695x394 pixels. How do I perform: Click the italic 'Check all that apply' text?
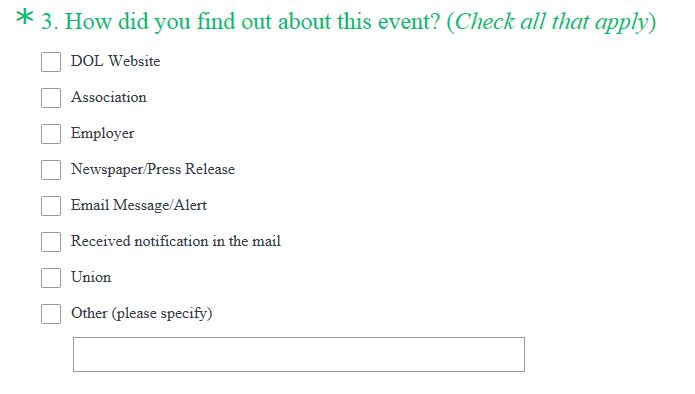point(551,21)
